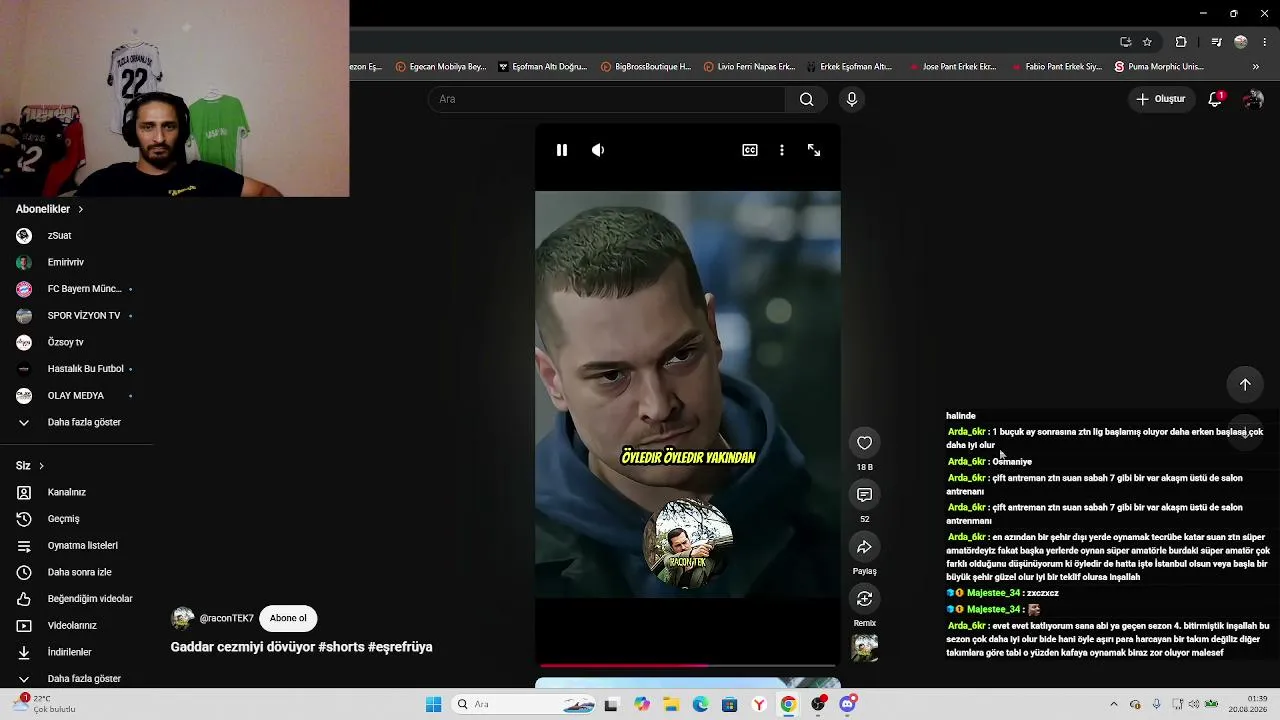Viewport: 1280px width, 720px height.
Task: Open the Shorts three-dot options menu
Action: [x=782, y=150]
